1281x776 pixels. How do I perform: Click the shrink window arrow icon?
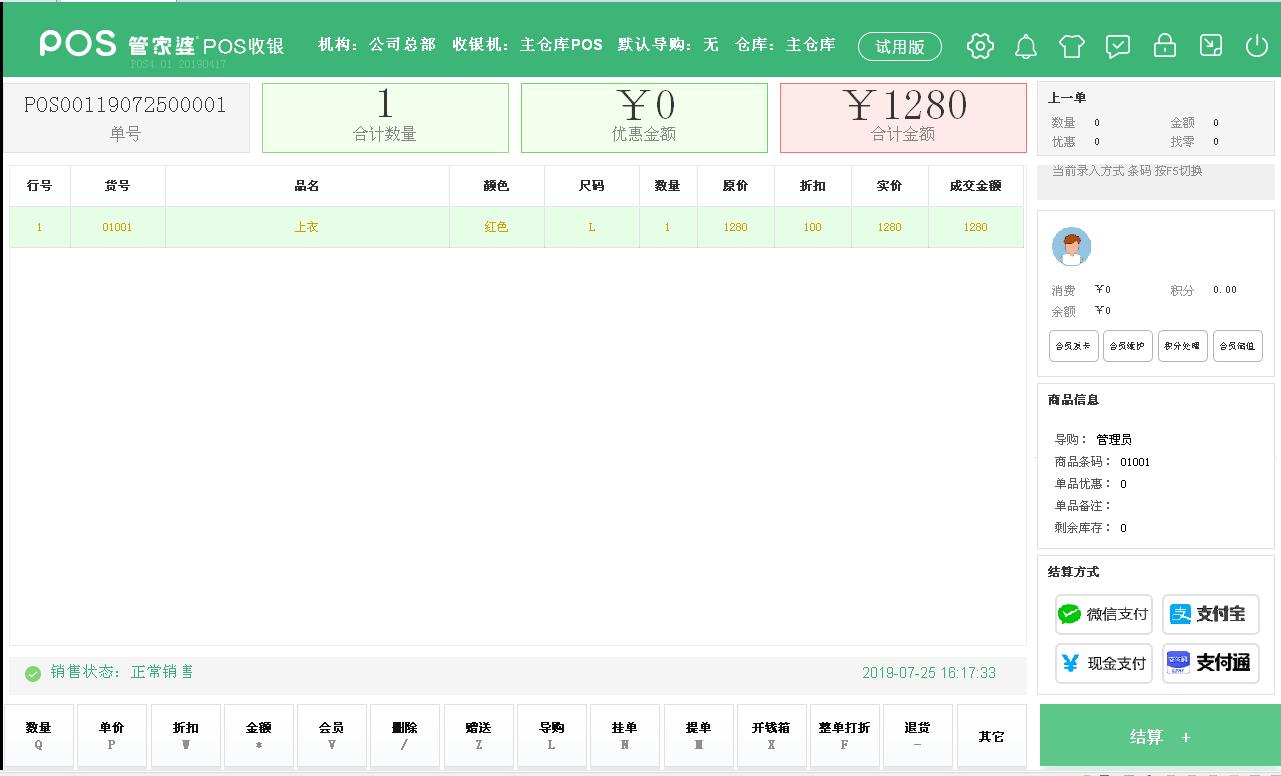(x=1210, y=46)
